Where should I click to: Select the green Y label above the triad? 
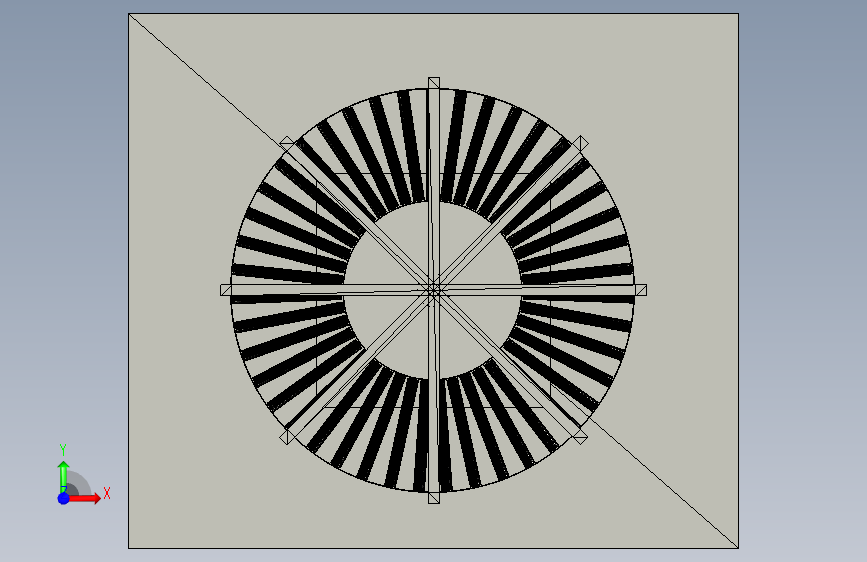[x=63, y=450]
